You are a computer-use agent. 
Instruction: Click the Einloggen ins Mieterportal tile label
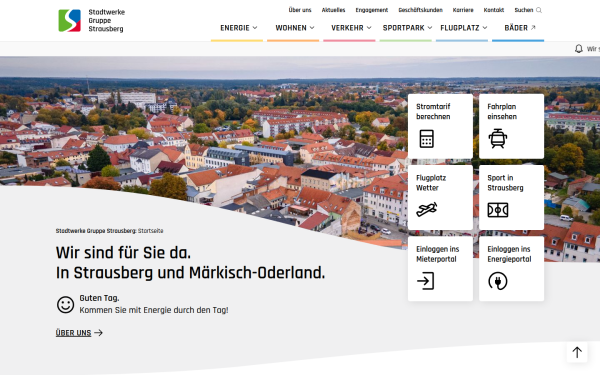pos(437,254)
